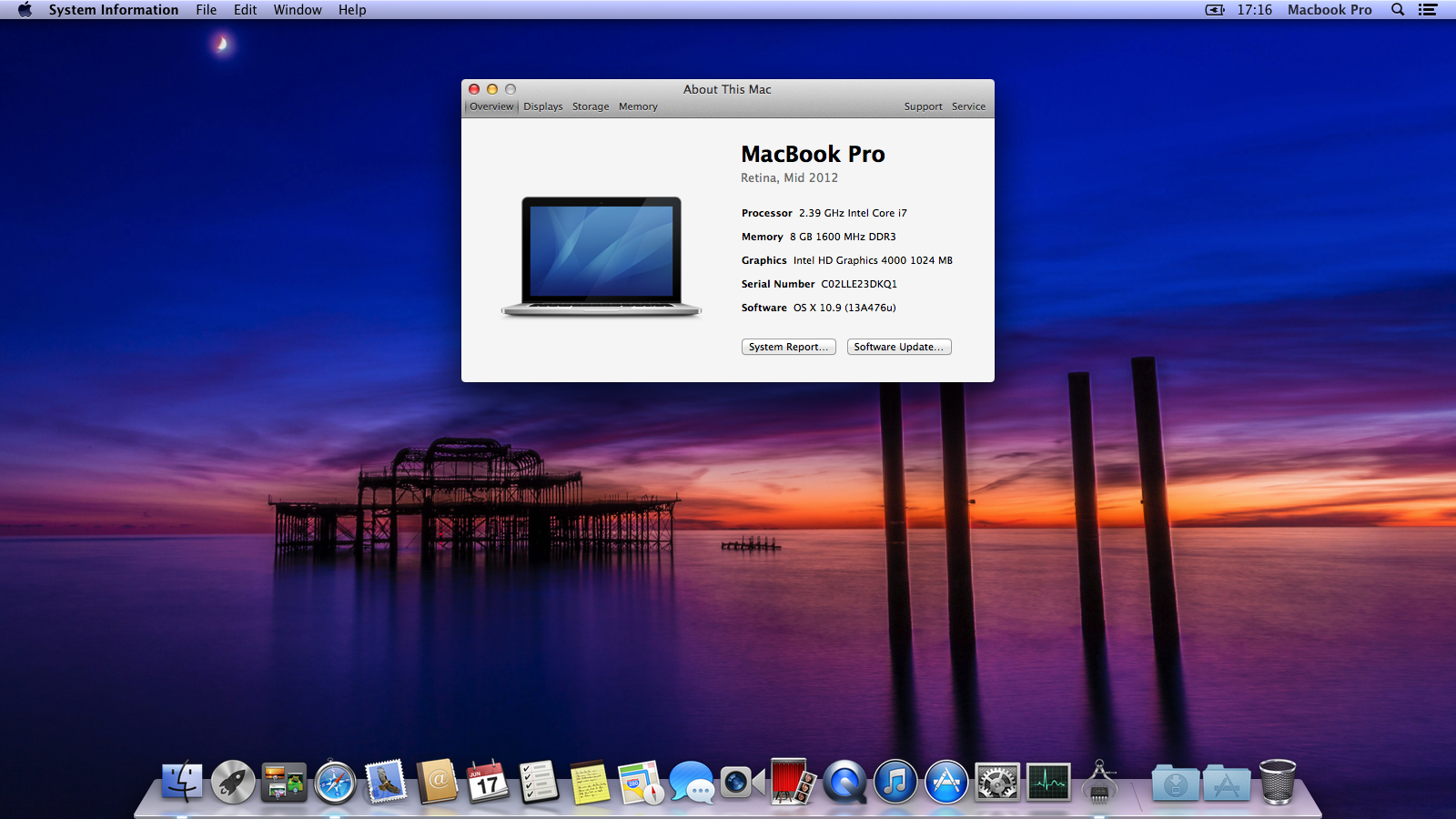This screenshot has height=819, width=1456.
Task: Open Applications folder stack in dock
Action: pyautogui.click(x=1227, y=783)
